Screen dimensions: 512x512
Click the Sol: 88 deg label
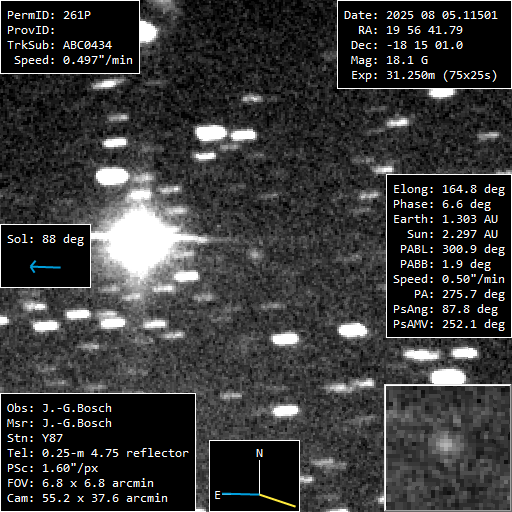[46, 239]
